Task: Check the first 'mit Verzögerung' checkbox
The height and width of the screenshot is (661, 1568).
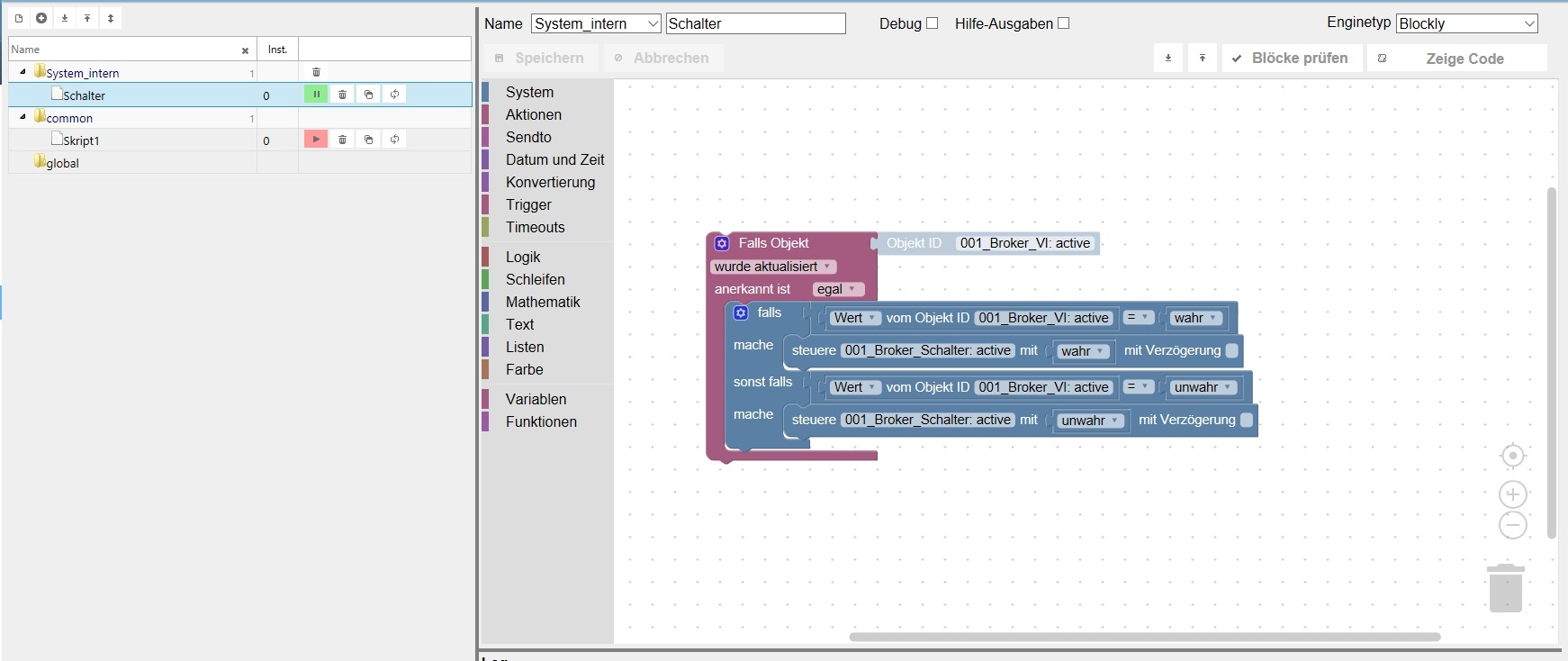Action: click(1232, 351)
